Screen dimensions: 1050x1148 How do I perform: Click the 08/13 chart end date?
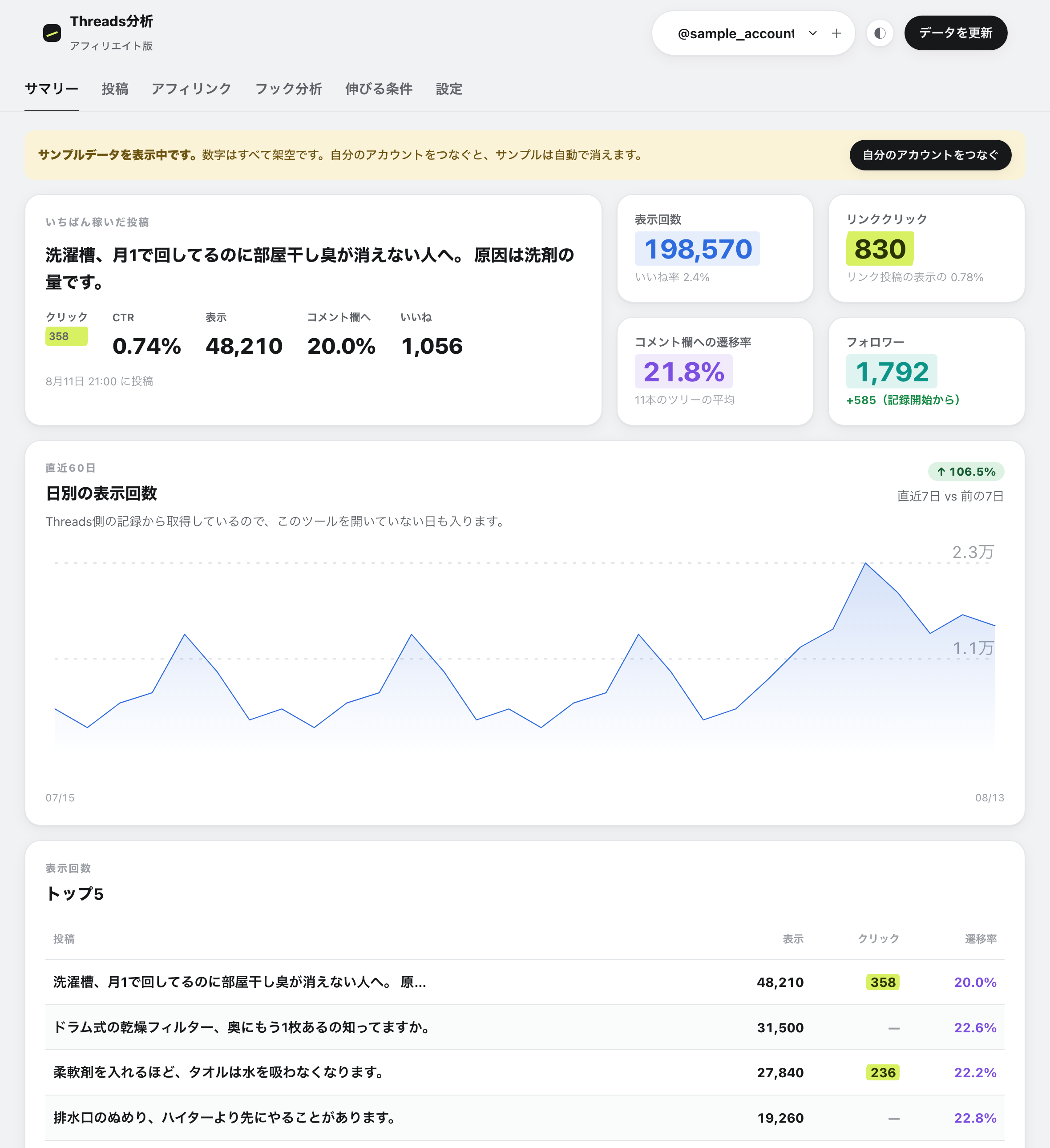coord(989,797)
